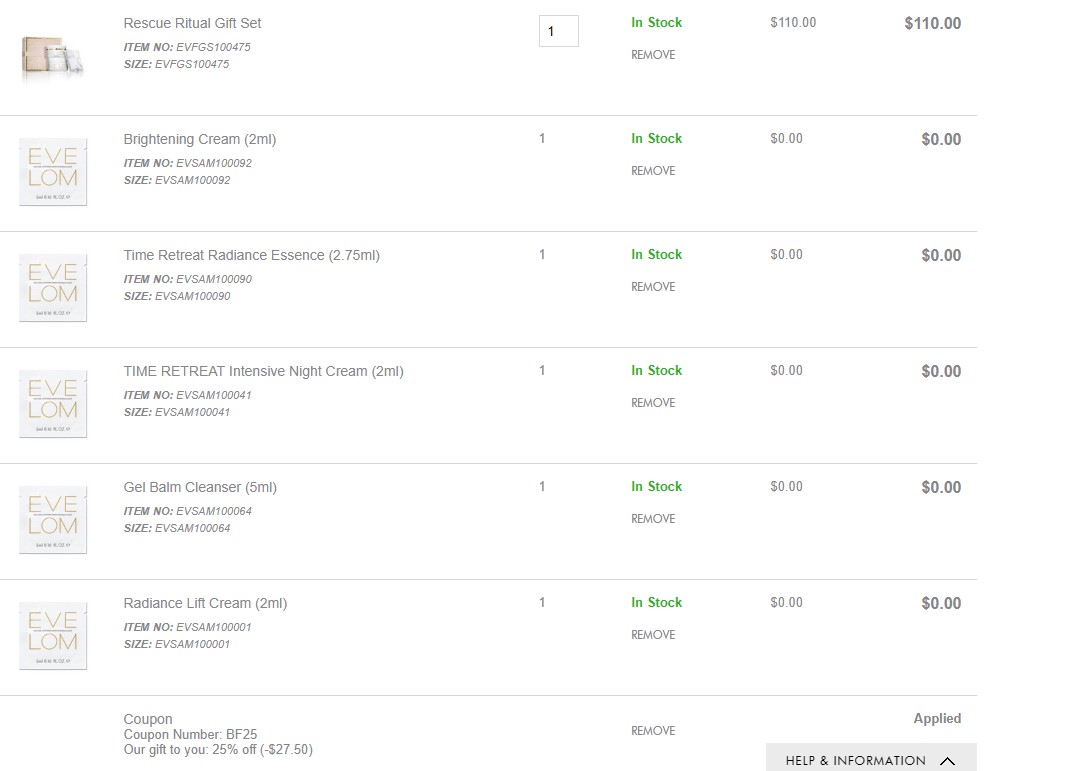Remove the Rescue Ritual Gift Set
Image resolution: width=1078 pixels, height=771 pixels.
tap(653, 54)
